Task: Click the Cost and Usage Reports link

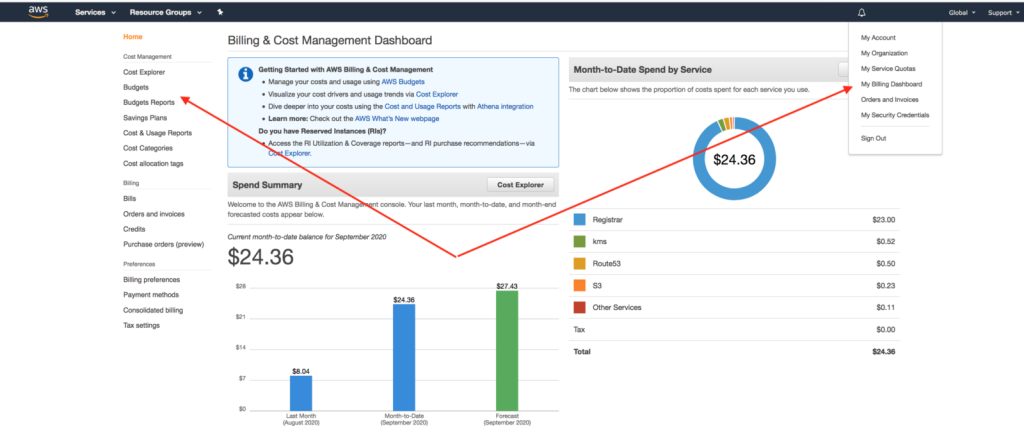Action: [423, 106]
